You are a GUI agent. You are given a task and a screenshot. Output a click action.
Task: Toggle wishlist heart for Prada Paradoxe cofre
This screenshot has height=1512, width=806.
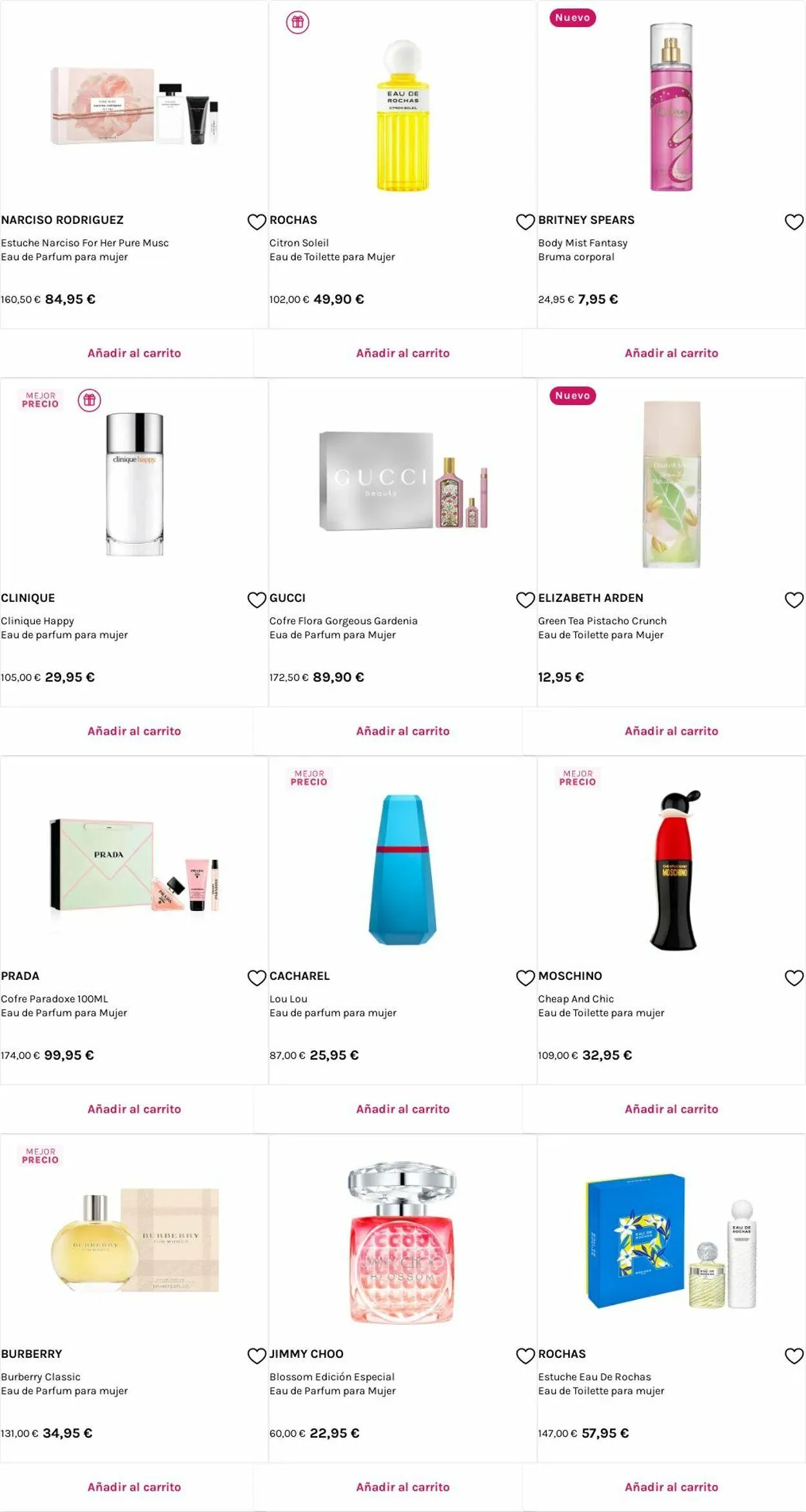tap(257, 978)
